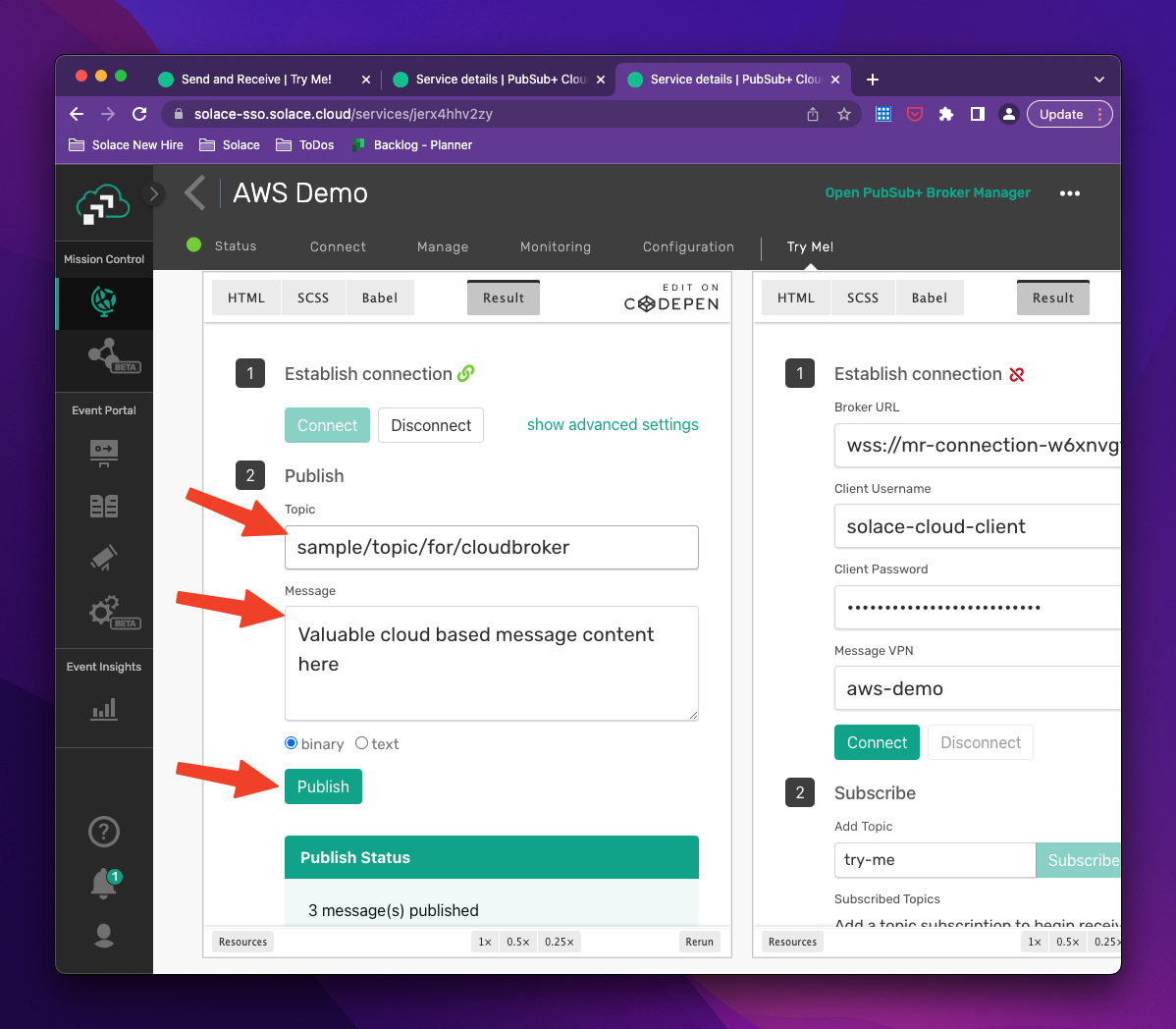
Task: Click the user profile icon in sidebar
Action: 104,936
